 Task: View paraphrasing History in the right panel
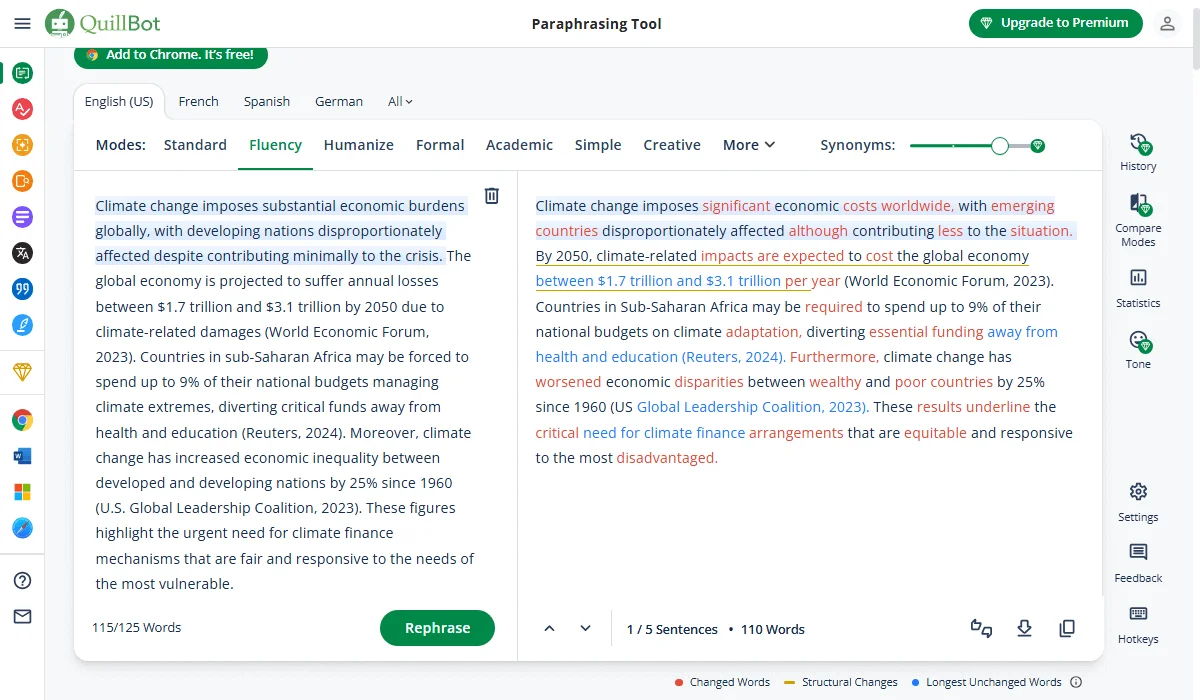1137,150
